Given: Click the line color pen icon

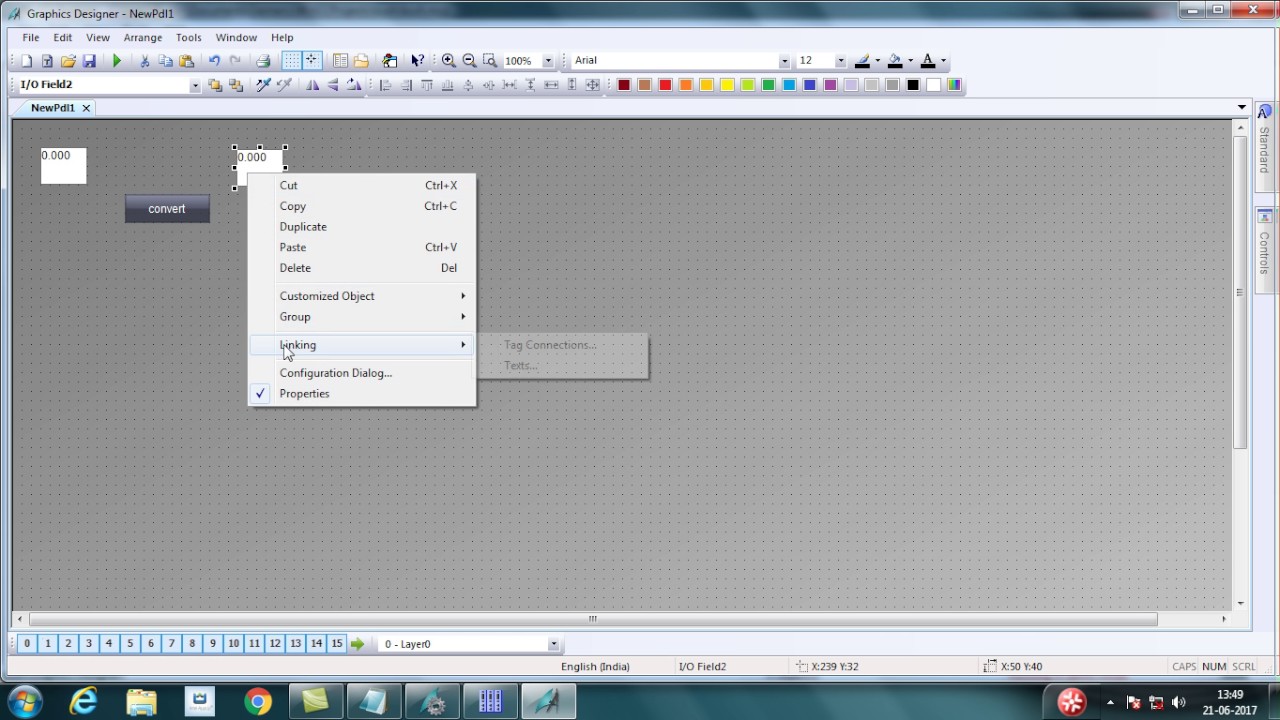Looking at the screenshot, I should [x=862, y=61].
